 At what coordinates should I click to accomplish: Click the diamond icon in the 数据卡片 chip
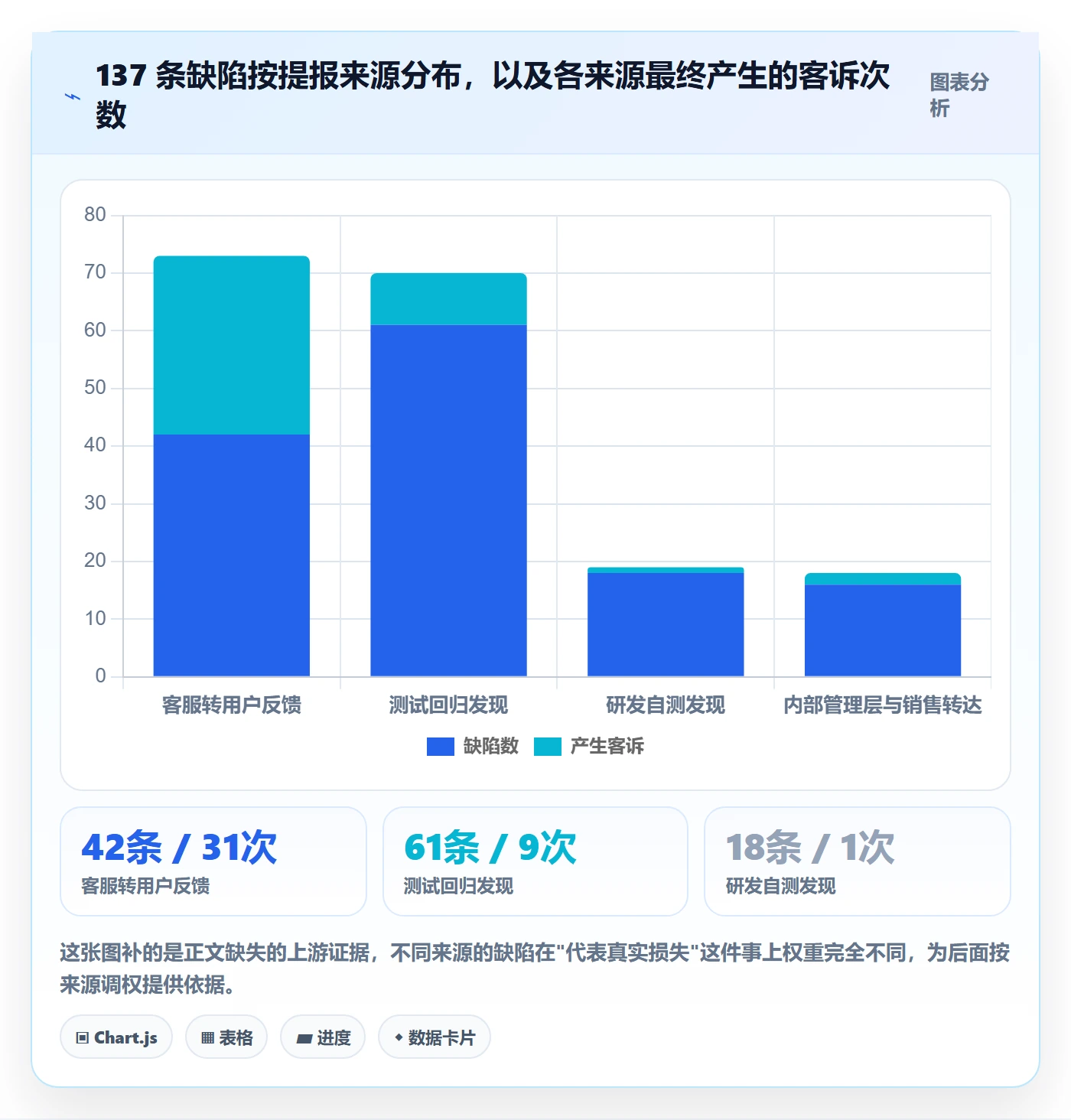click(399, 1037)
